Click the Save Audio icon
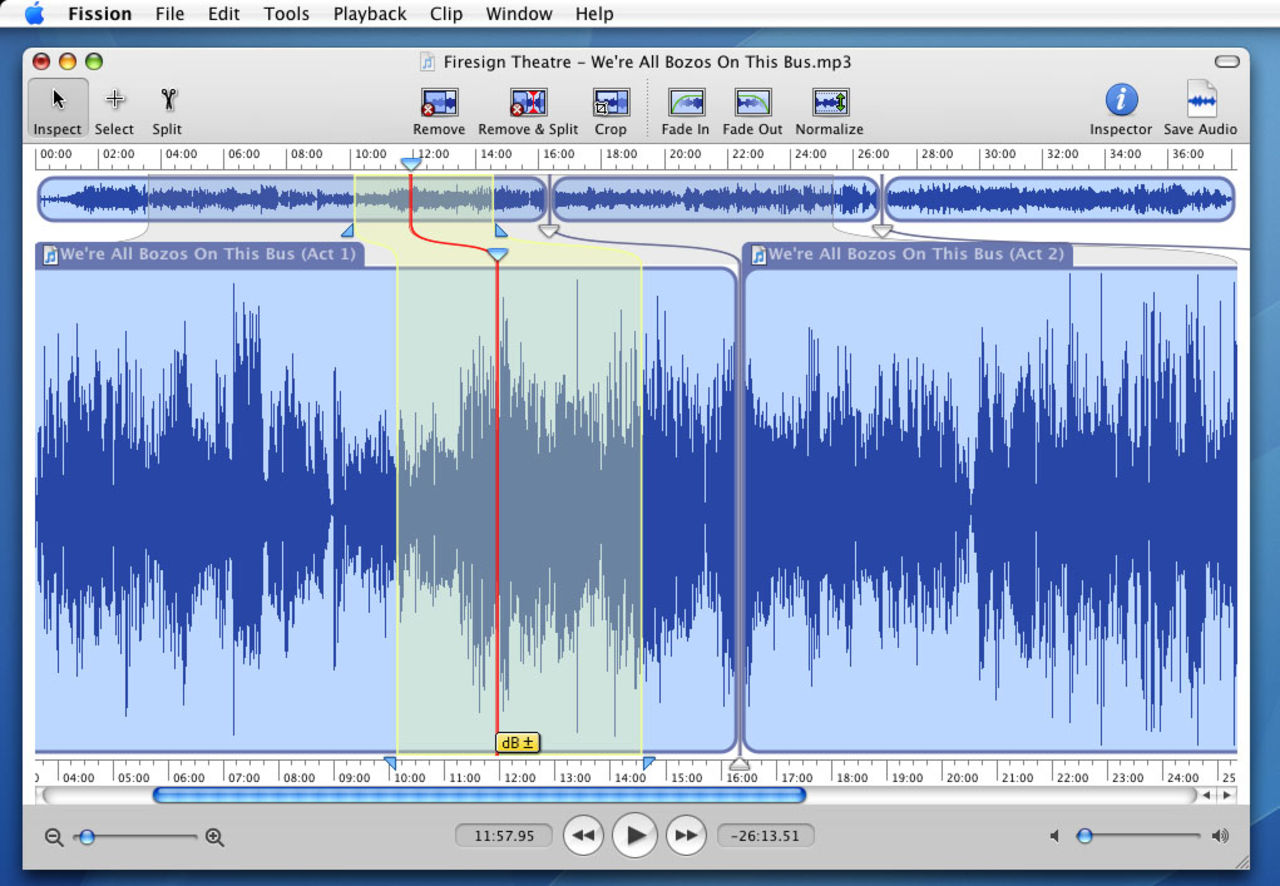1280x886 pixels. coord(1200,101)
